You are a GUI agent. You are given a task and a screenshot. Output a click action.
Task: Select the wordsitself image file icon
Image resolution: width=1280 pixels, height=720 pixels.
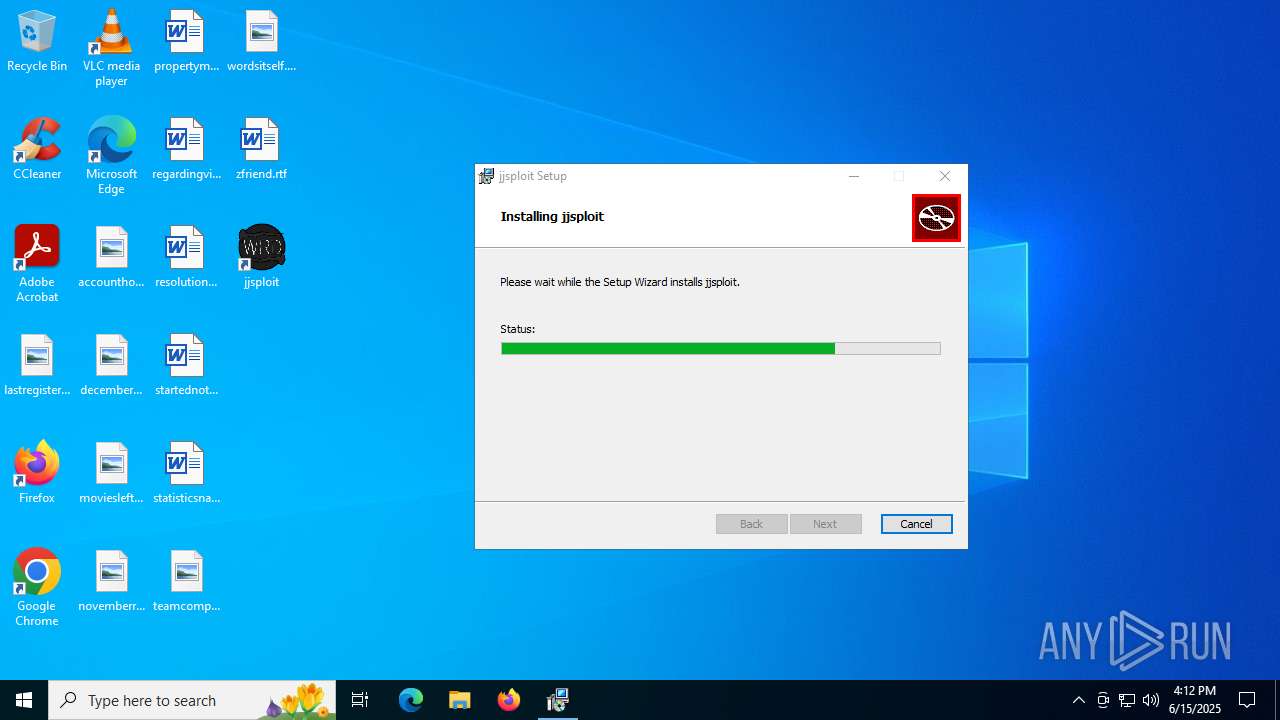pyautogui.click(x=261, y=41)
